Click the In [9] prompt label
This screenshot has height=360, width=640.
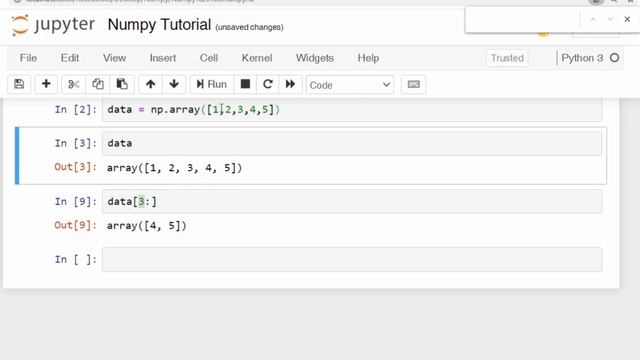pyautogui.click(x=76, y=202)
